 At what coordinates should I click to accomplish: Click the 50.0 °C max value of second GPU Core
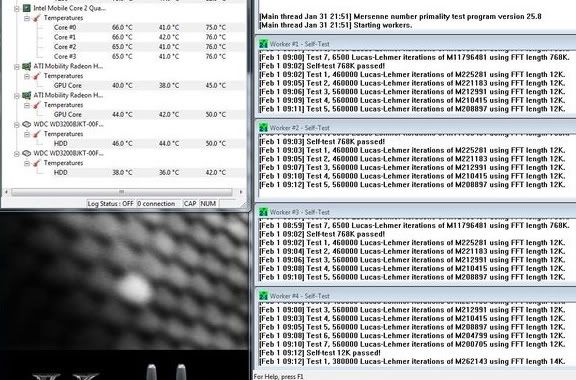(x=216, y=114)
